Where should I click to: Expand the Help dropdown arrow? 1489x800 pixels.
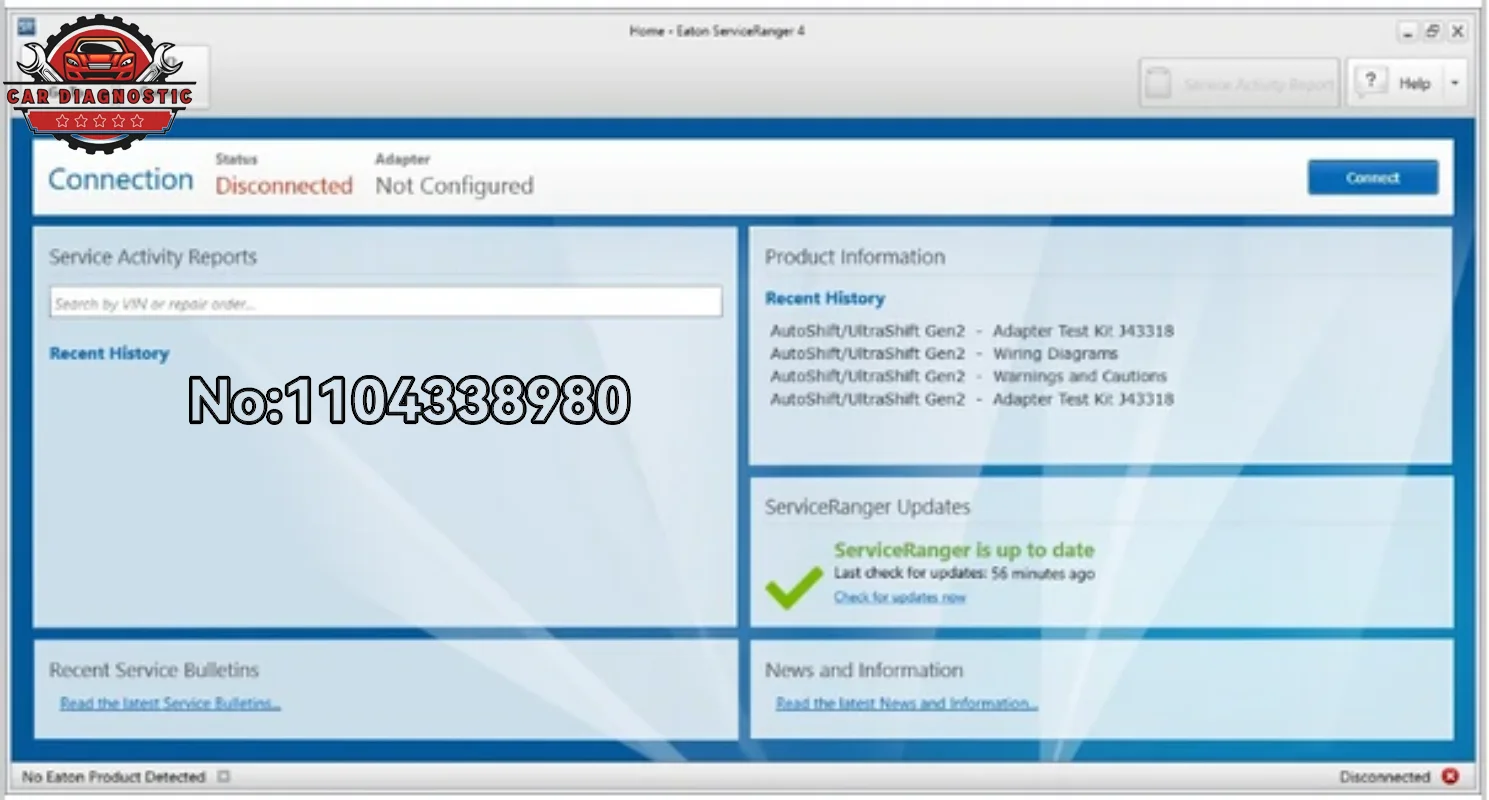pyautogui.click(x=1455, y=82)
